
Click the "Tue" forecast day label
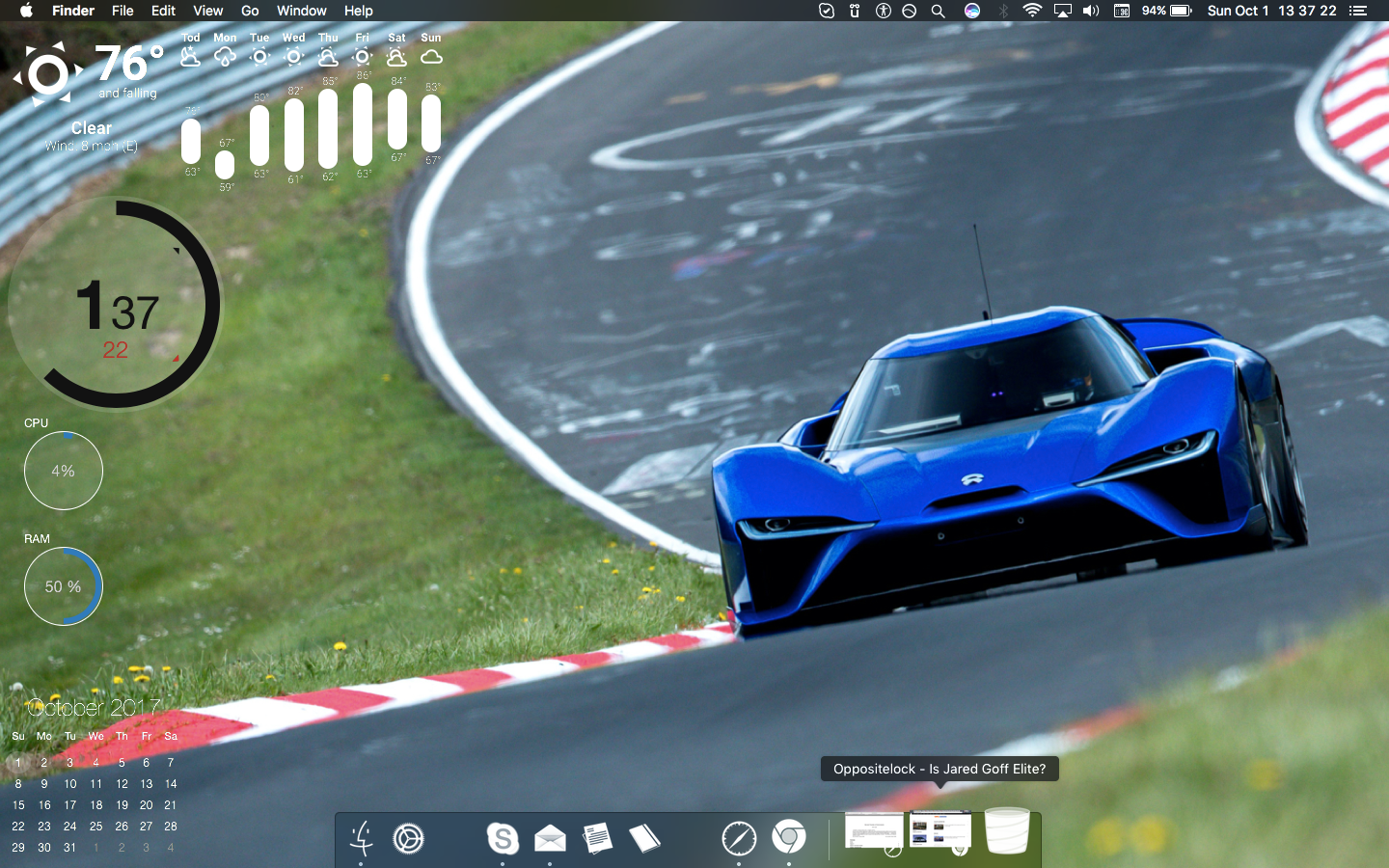click(259, 38)
